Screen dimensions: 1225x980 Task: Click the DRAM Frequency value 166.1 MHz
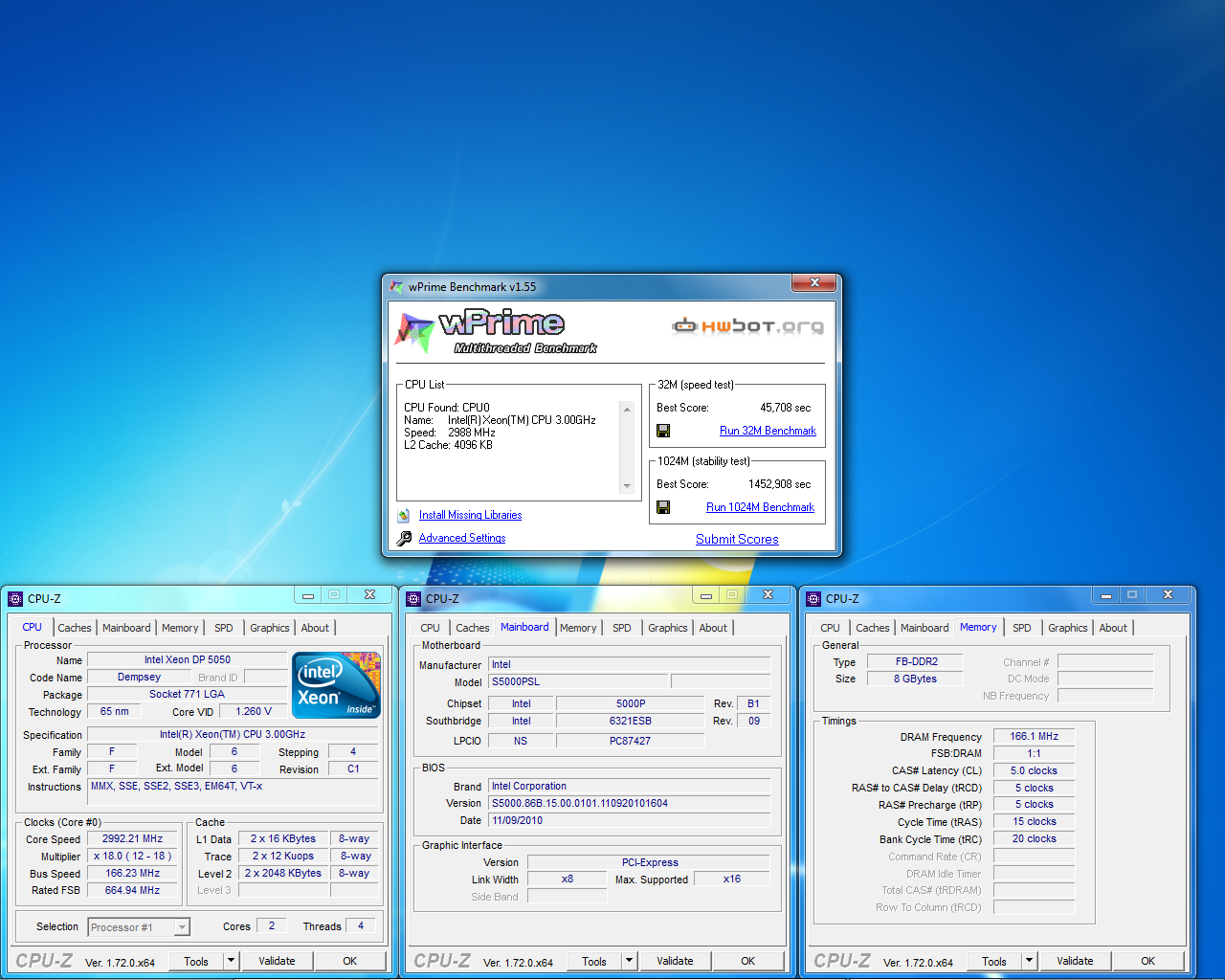(x=1034, y=736)
